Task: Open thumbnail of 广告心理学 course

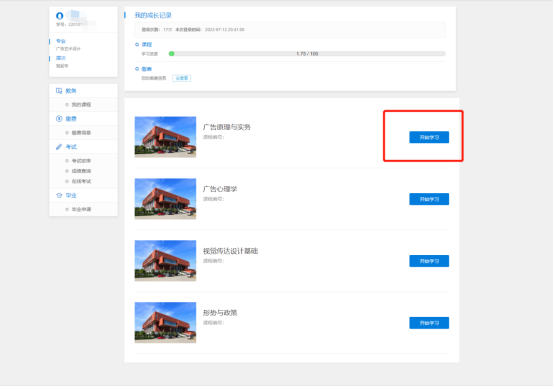Action: [165, 199]
